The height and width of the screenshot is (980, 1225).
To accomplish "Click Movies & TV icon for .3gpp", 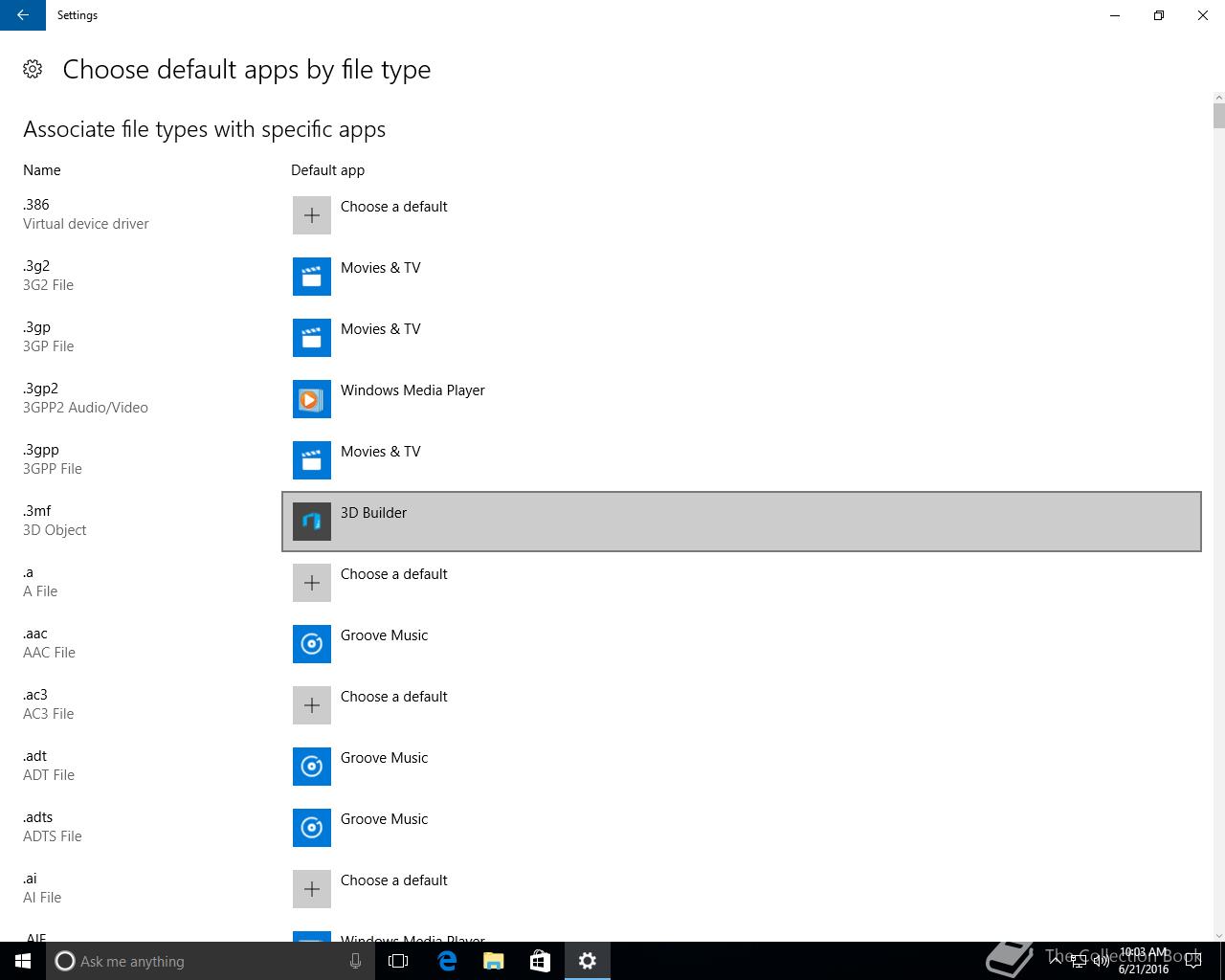I will click(312, 460).
